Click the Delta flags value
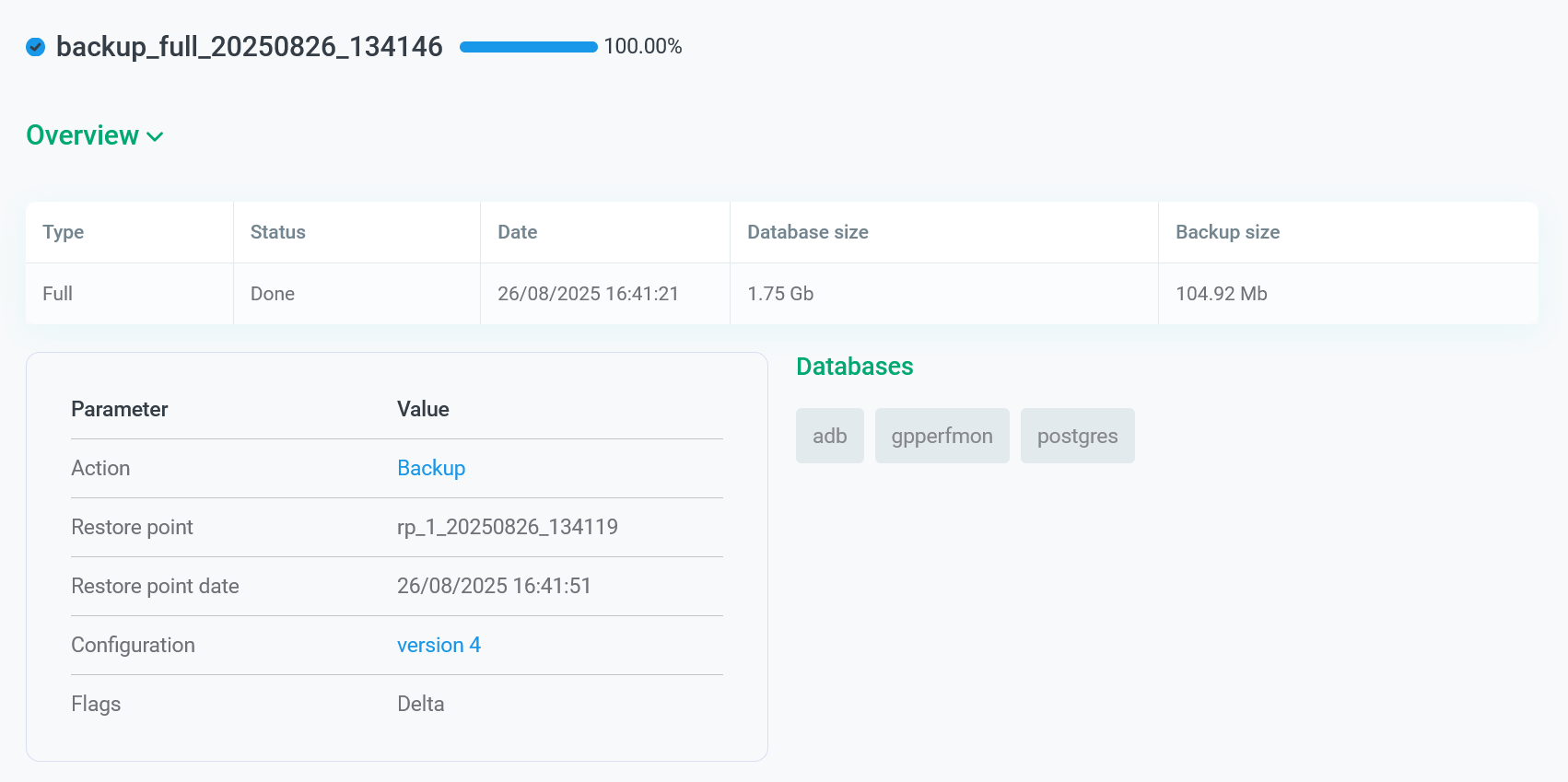The height and width of the screenshot is (782, 1568). 420,704
